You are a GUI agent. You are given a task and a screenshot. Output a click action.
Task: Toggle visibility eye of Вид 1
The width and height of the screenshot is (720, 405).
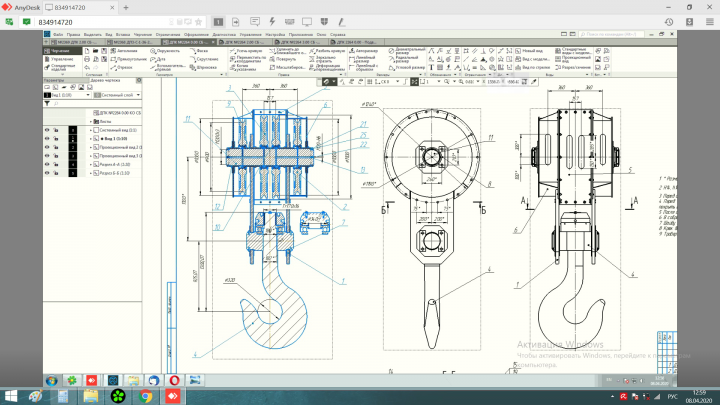[x=47, y=139]
